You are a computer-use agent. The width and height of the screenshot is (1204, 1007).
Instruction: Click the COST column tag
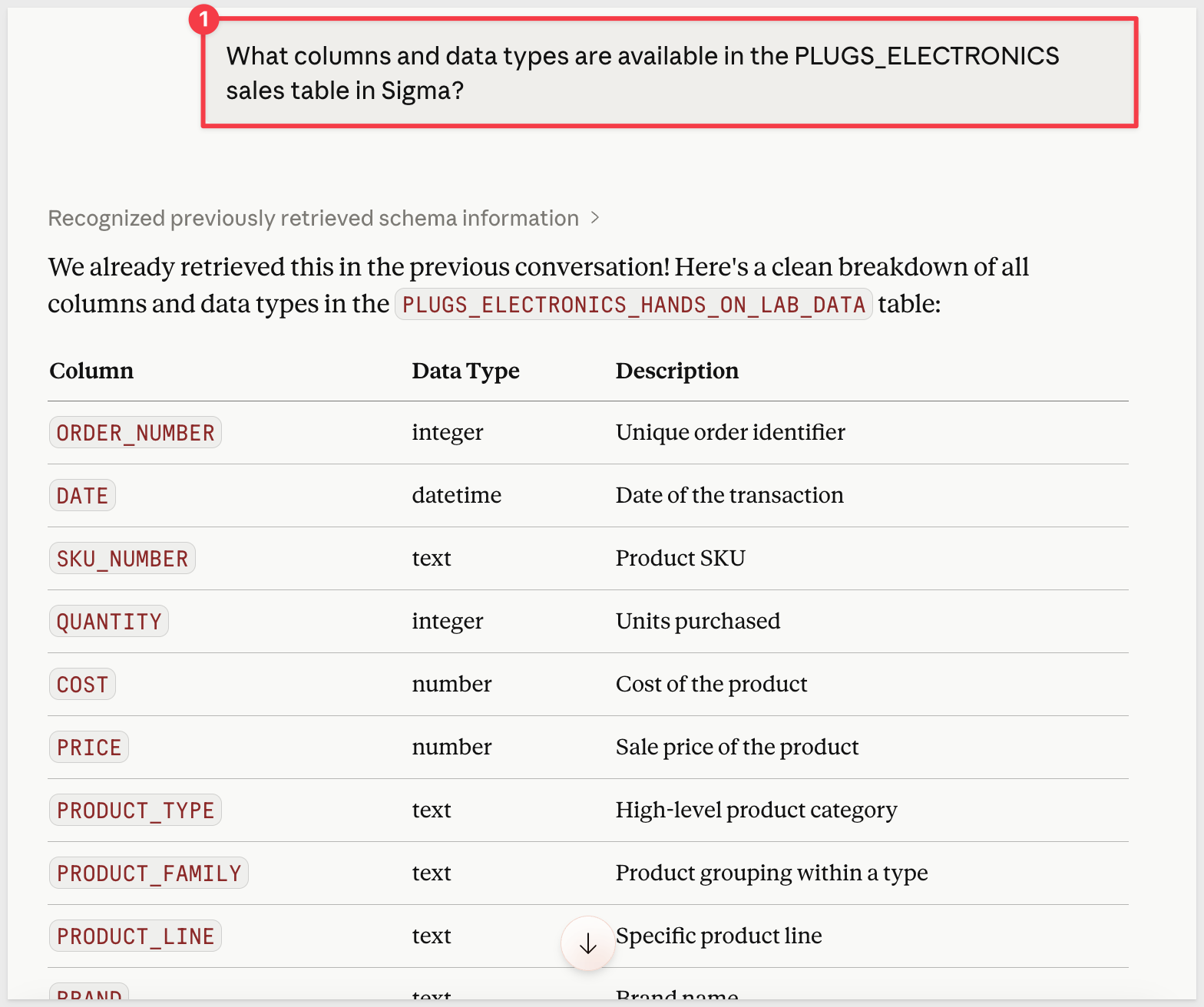tap(82, 685)
